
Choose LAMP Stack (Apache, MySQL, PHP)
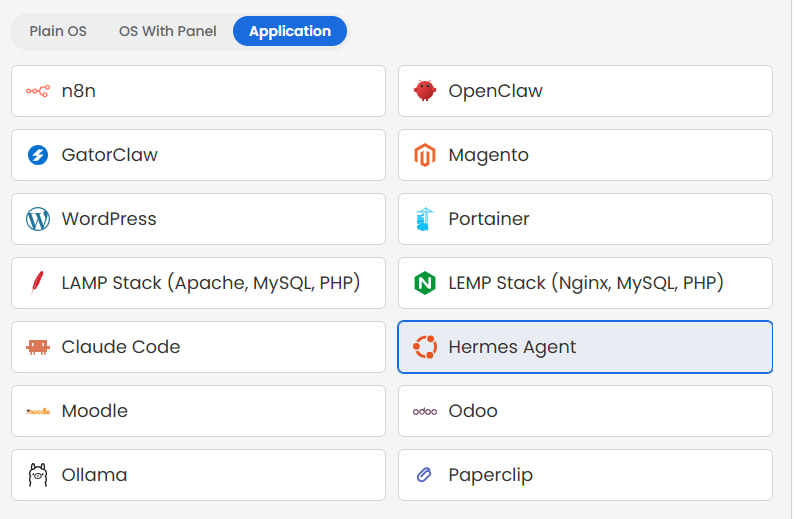coord(198,283)
